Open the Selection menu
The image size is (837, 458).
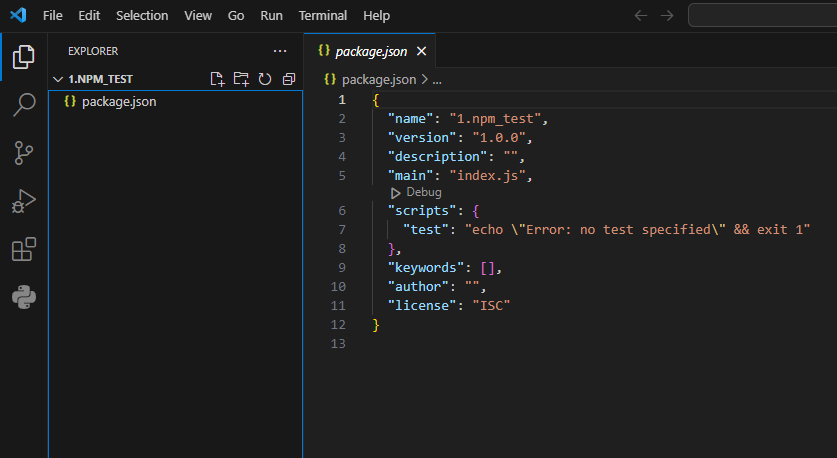click(142, 16)
